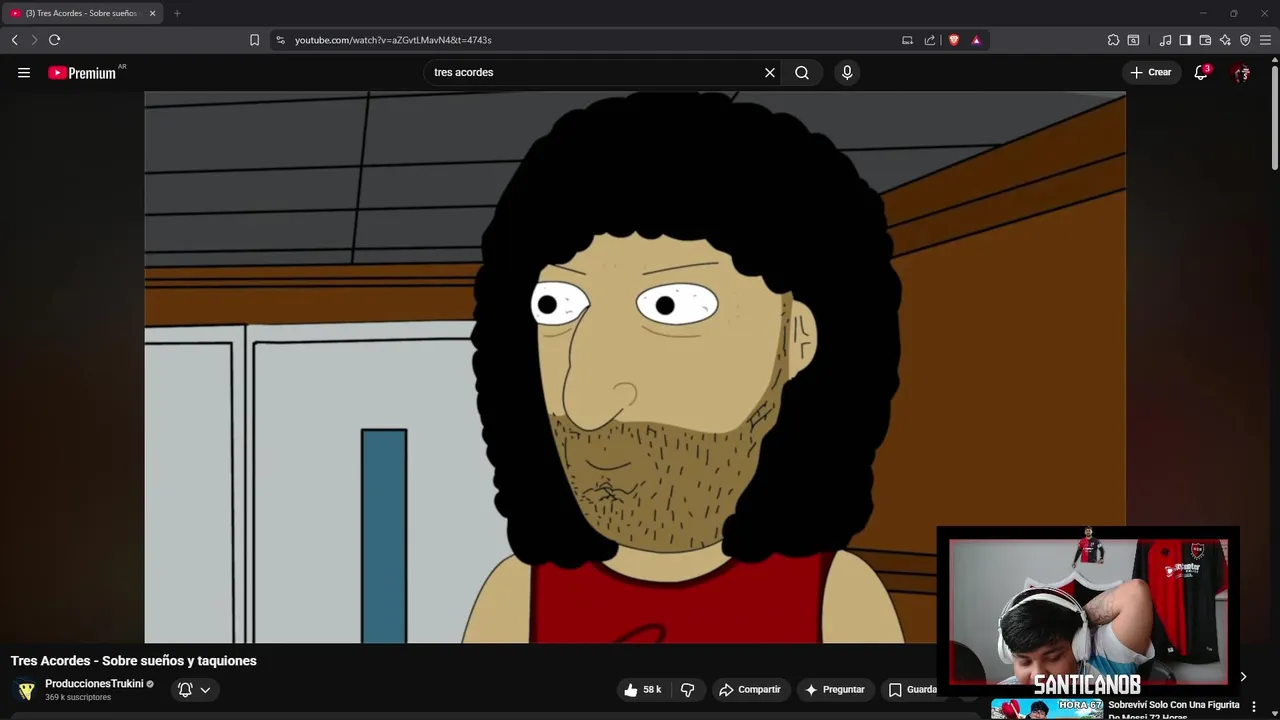
Task: Open Sobreviví Solo recommended video thumbnail
Action: (x=1046, y=709)
